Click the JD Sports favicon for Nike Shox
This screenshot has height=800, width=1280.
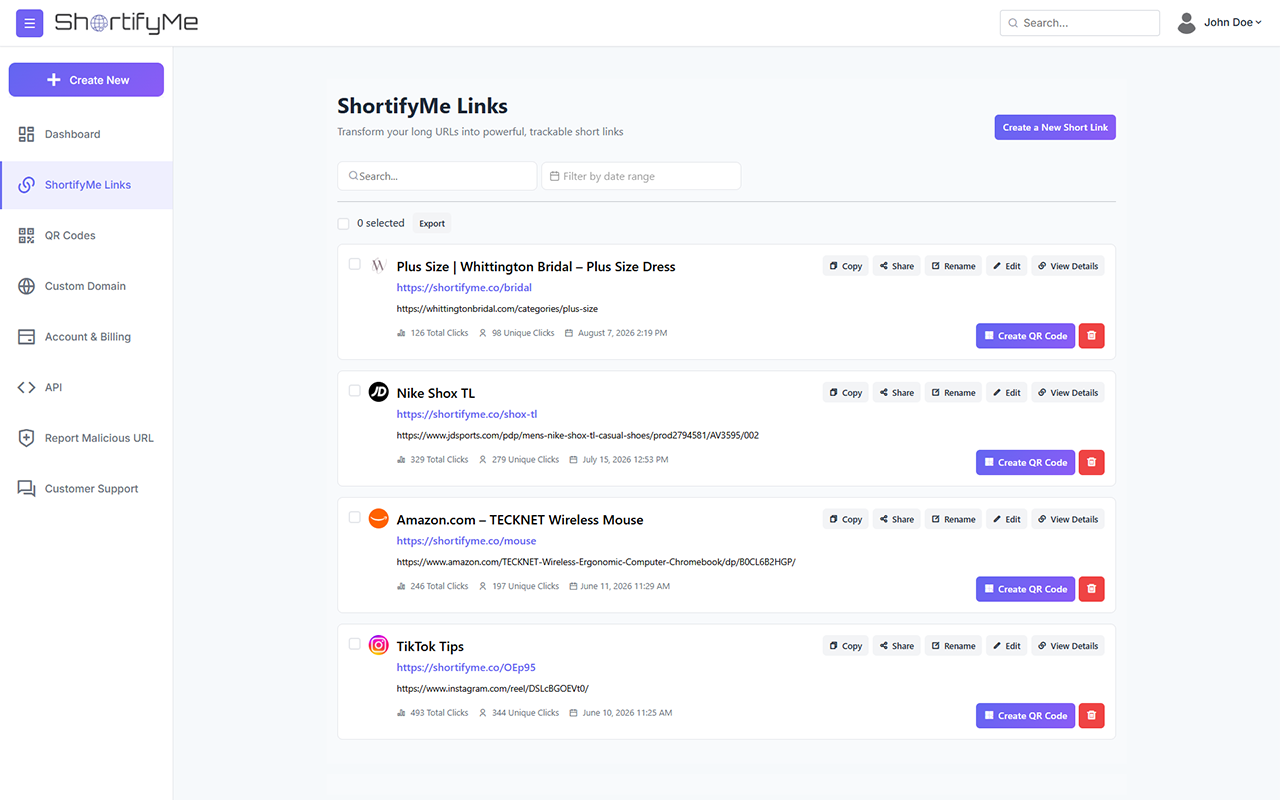coord(378,392)
